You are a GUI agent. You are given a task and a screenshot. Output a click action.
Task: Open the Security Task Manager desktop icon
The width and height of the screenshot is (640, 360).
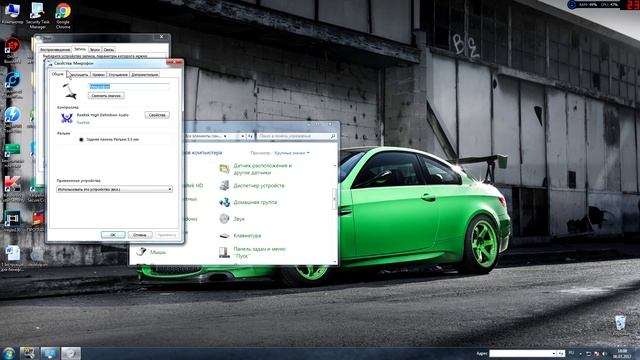point(38,16)
